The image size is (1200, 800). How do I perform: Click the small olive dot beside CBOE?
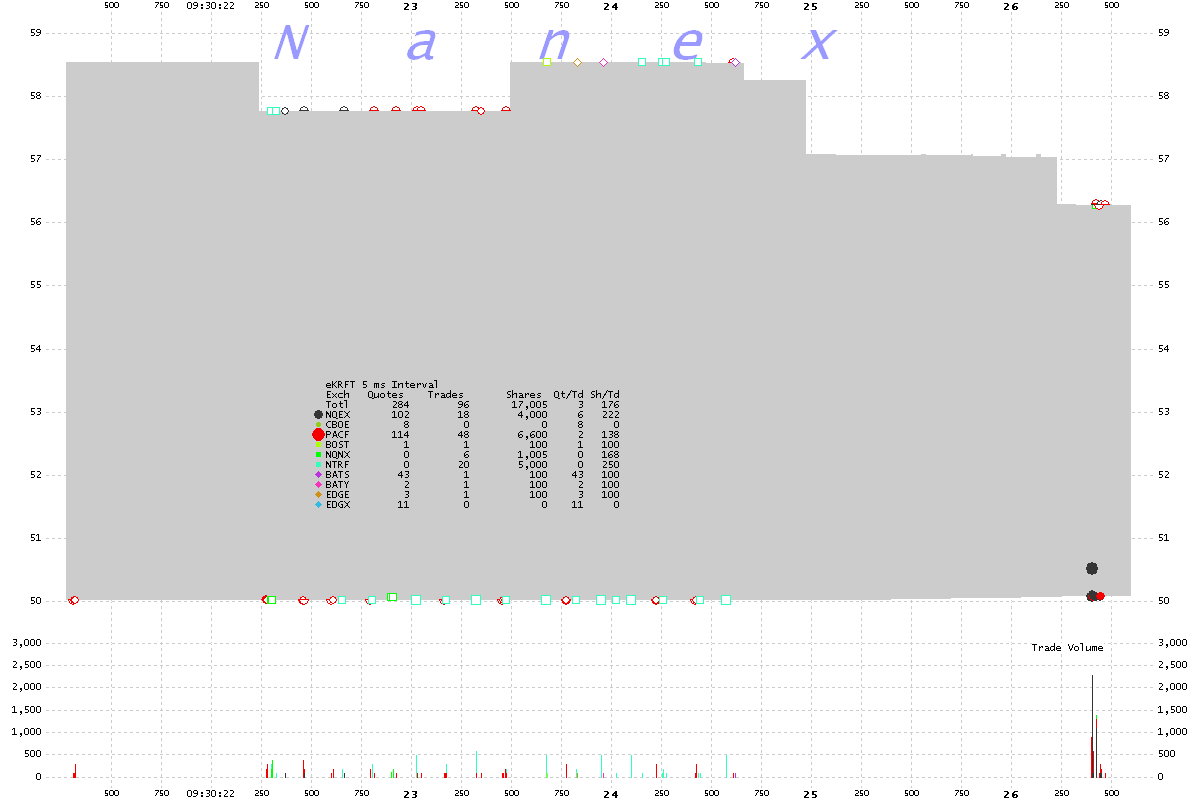pos(318,424)
